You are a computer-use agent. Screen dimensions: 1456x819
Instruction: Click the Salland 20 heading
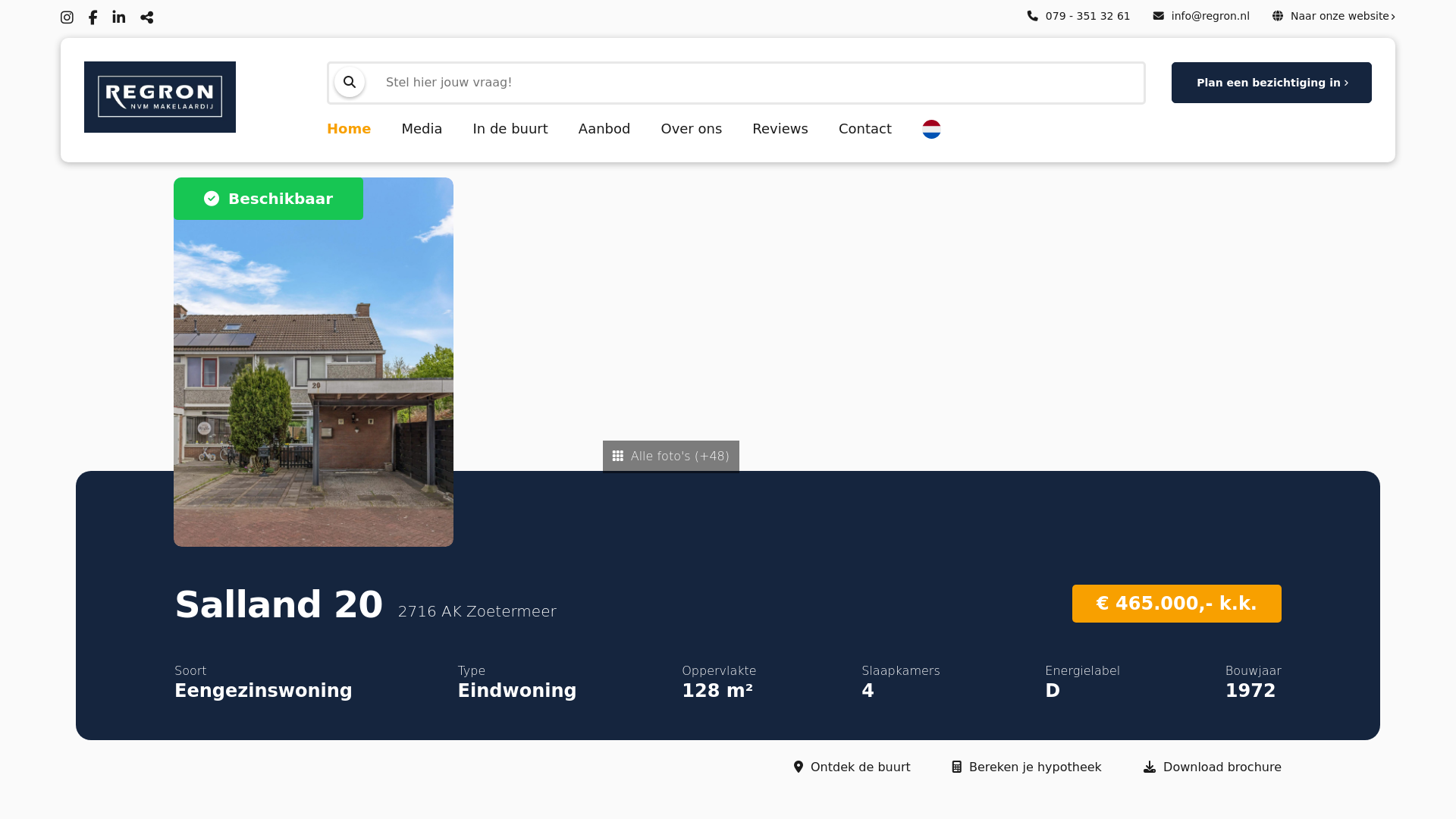(279, 604)
